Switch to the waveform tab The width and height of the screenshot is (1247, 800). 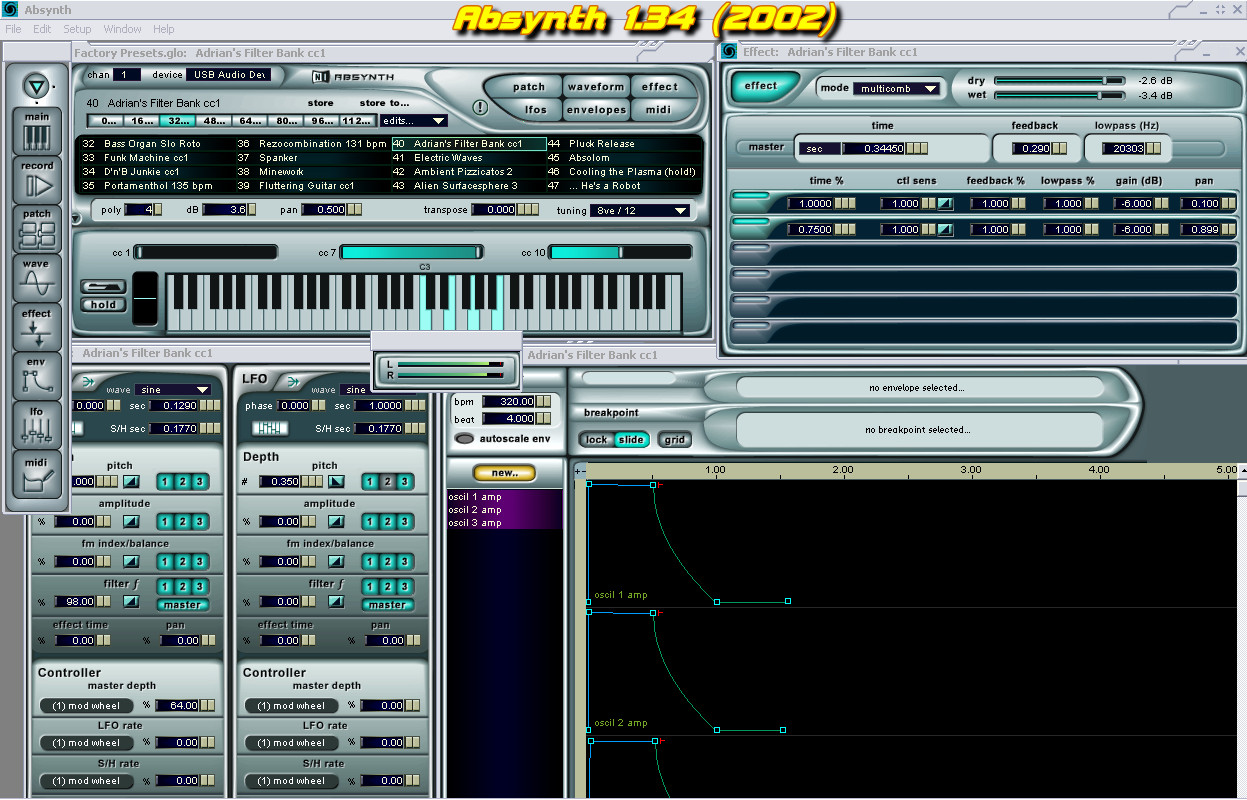(x=596, y=87)
